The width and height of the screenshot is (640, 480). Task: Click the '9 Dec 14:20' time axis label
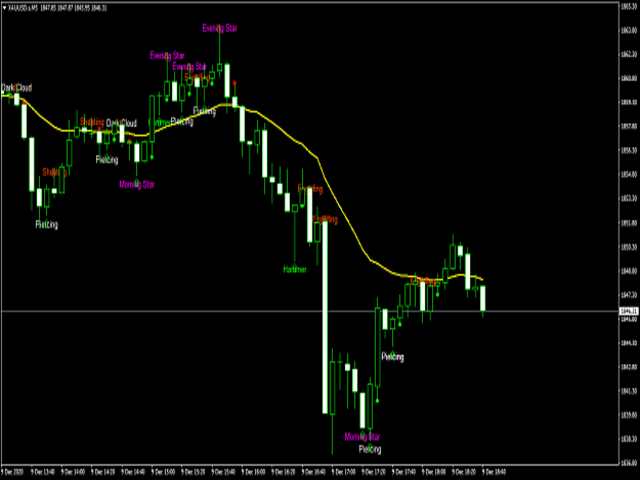coord(103,472)
